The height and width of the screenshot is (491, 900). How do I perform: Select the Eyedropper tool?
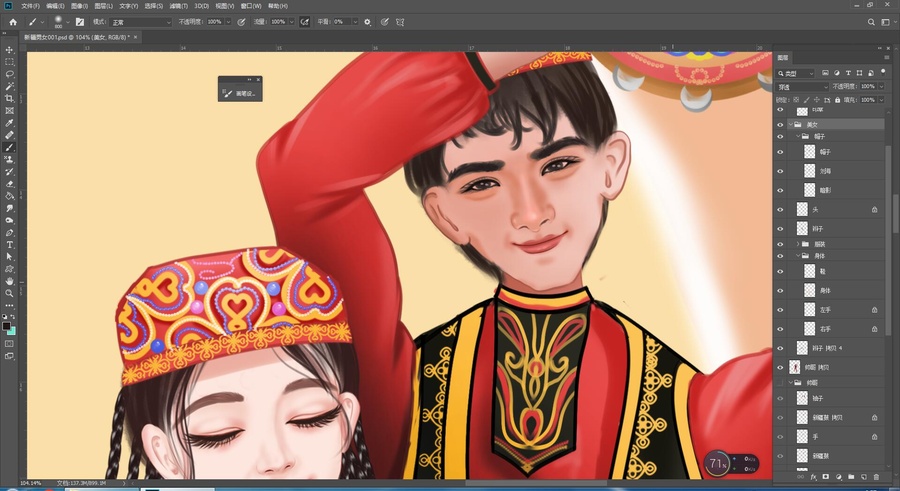(x=9, y=123)
